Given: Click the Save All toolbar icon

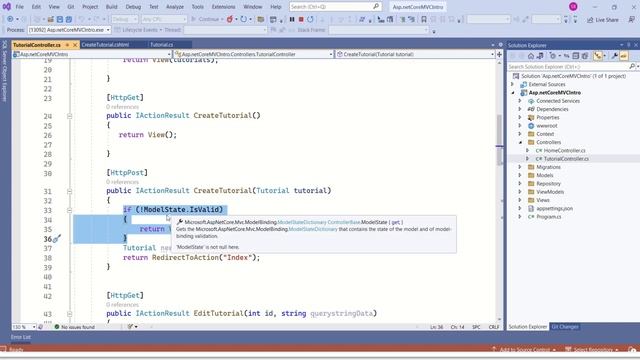Looking at the screenshot, I should [69, 19].
